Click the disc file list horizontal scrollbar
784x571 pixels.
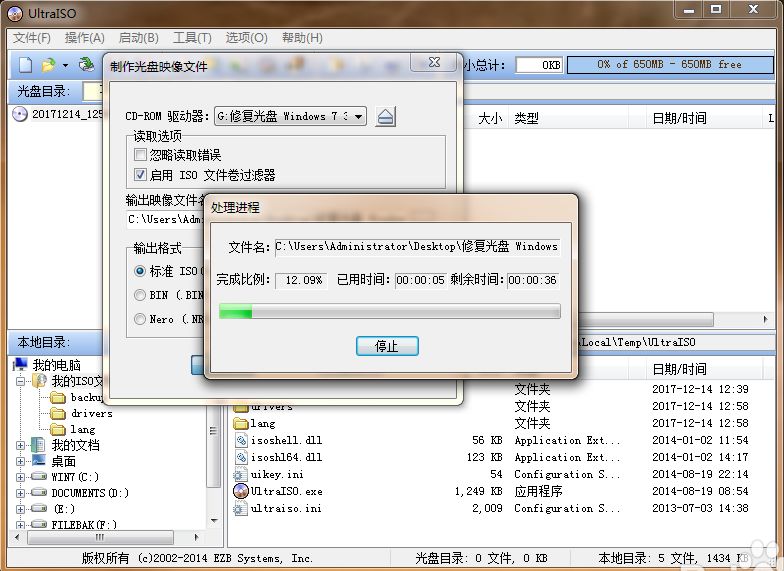[x=645, y=319]
